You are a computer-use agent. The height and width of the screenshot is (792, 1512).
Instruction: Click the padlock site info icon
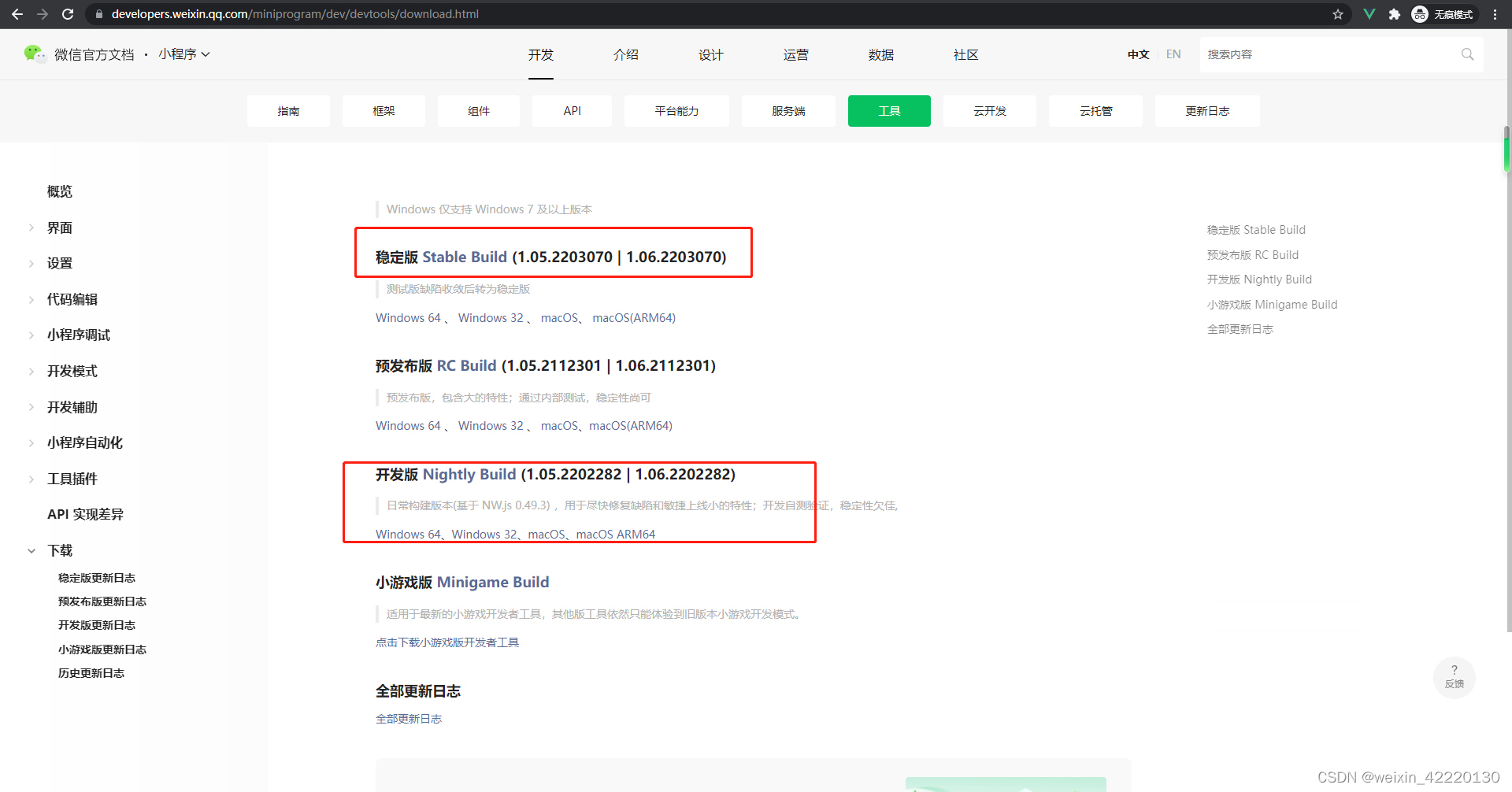[x=99, y=14]
